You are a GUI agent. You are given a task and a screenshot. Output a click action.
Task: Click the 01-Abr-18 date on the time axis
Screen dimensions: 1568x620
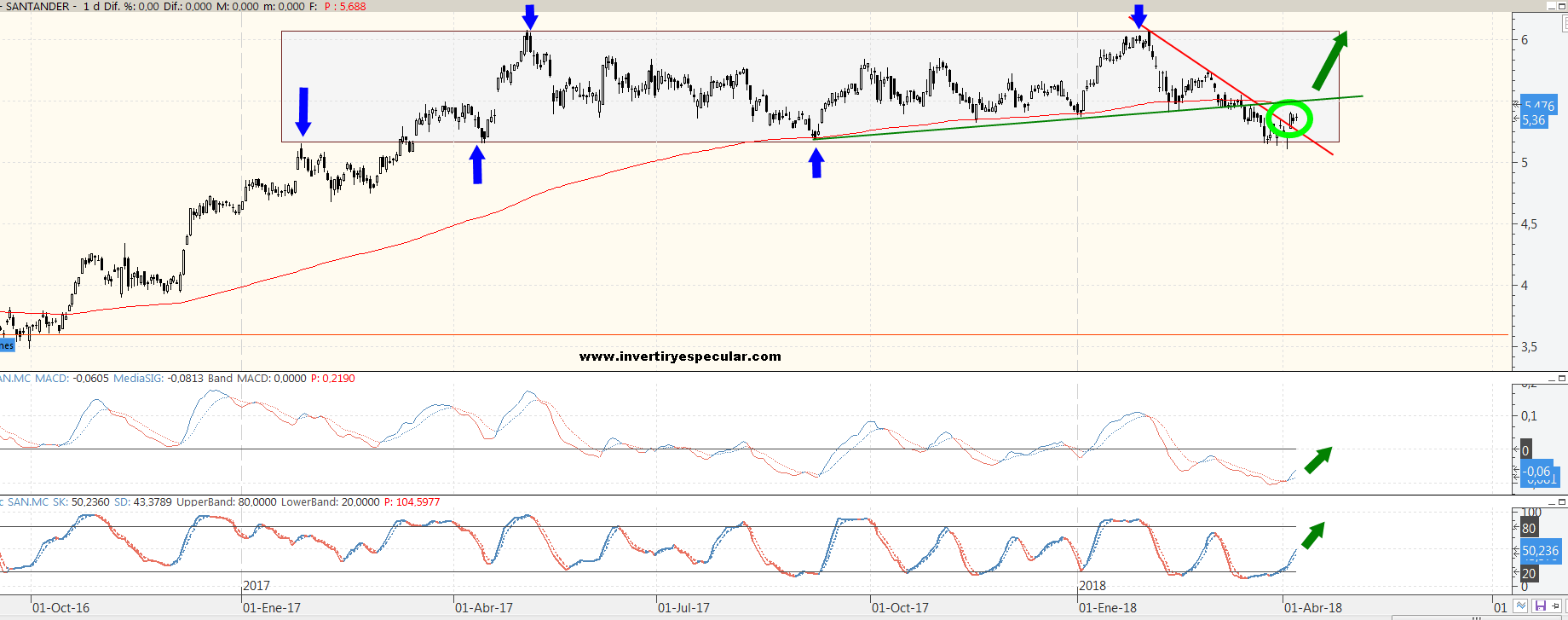pos(1312,608)
